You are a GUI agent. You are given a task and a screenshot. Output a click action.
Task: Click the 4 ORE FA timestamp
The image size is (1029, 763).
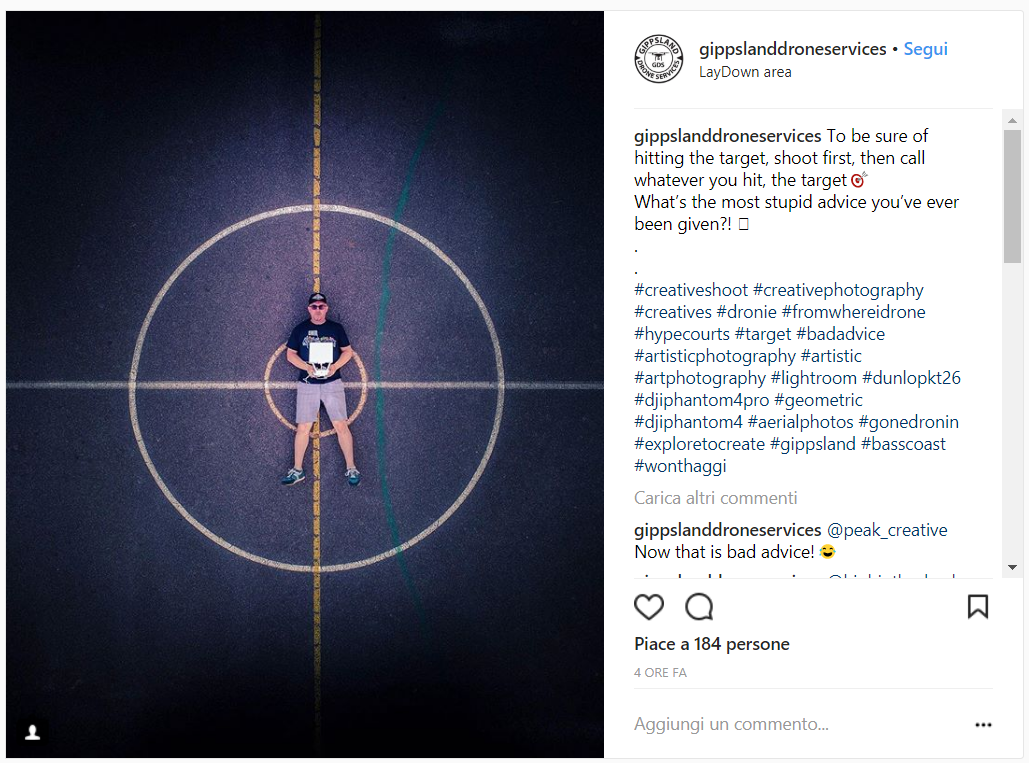pyautogui.click(x=660, y=672)
